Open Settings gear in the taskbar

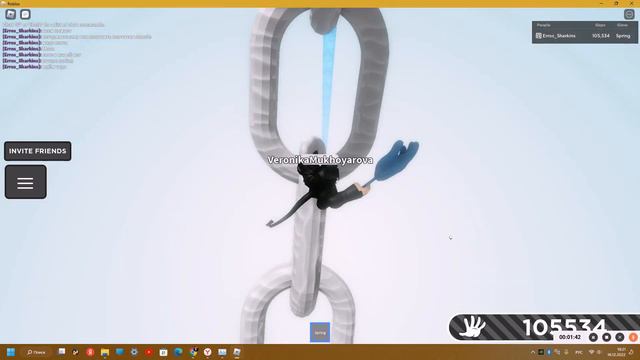pos(134,352)
